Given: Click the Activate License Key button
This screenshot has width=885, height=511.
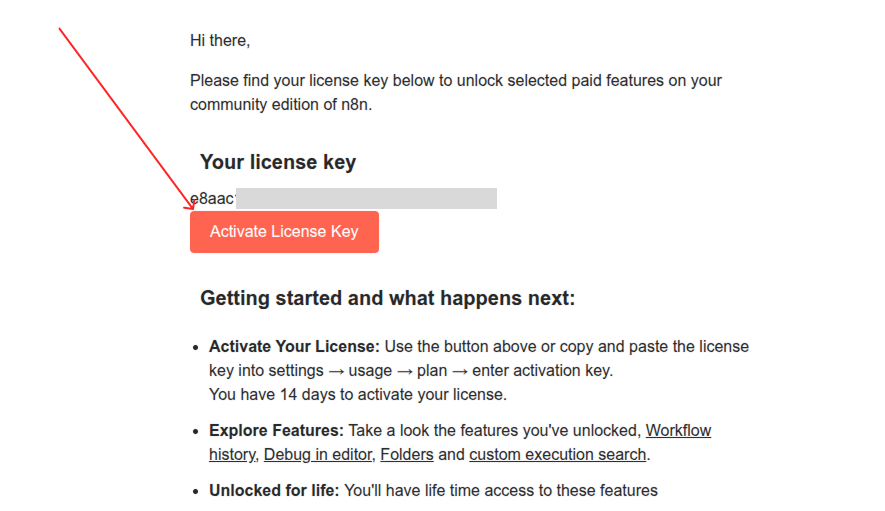Looking at the screenshot, I should point(284,232).
